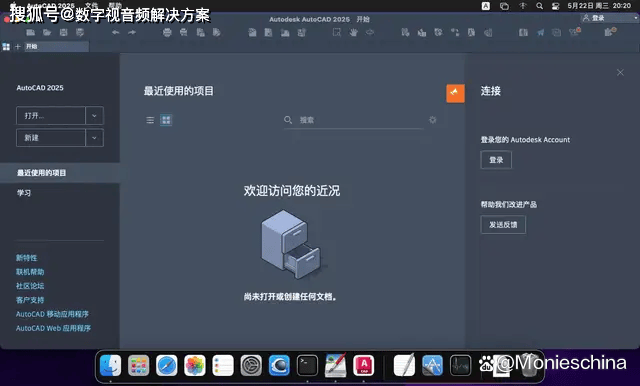This screenshot has height=386, width=640.
Task: Click the input source A icon in the menu bar
Action: click(x=486, y=6)
